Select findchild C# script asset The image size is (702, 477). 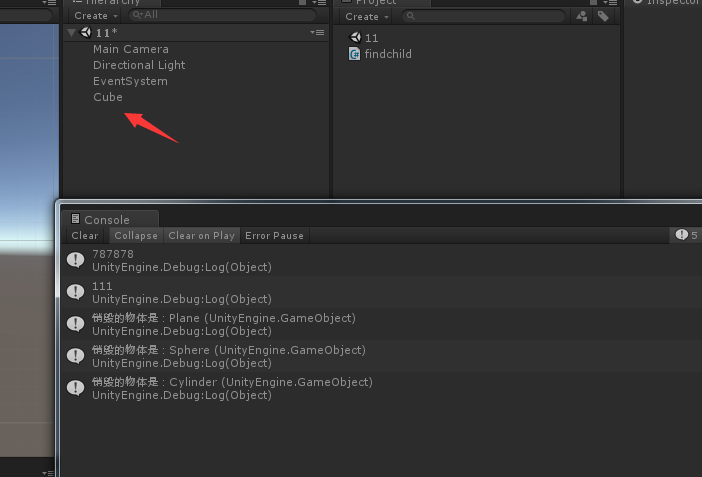click(380, 54)
